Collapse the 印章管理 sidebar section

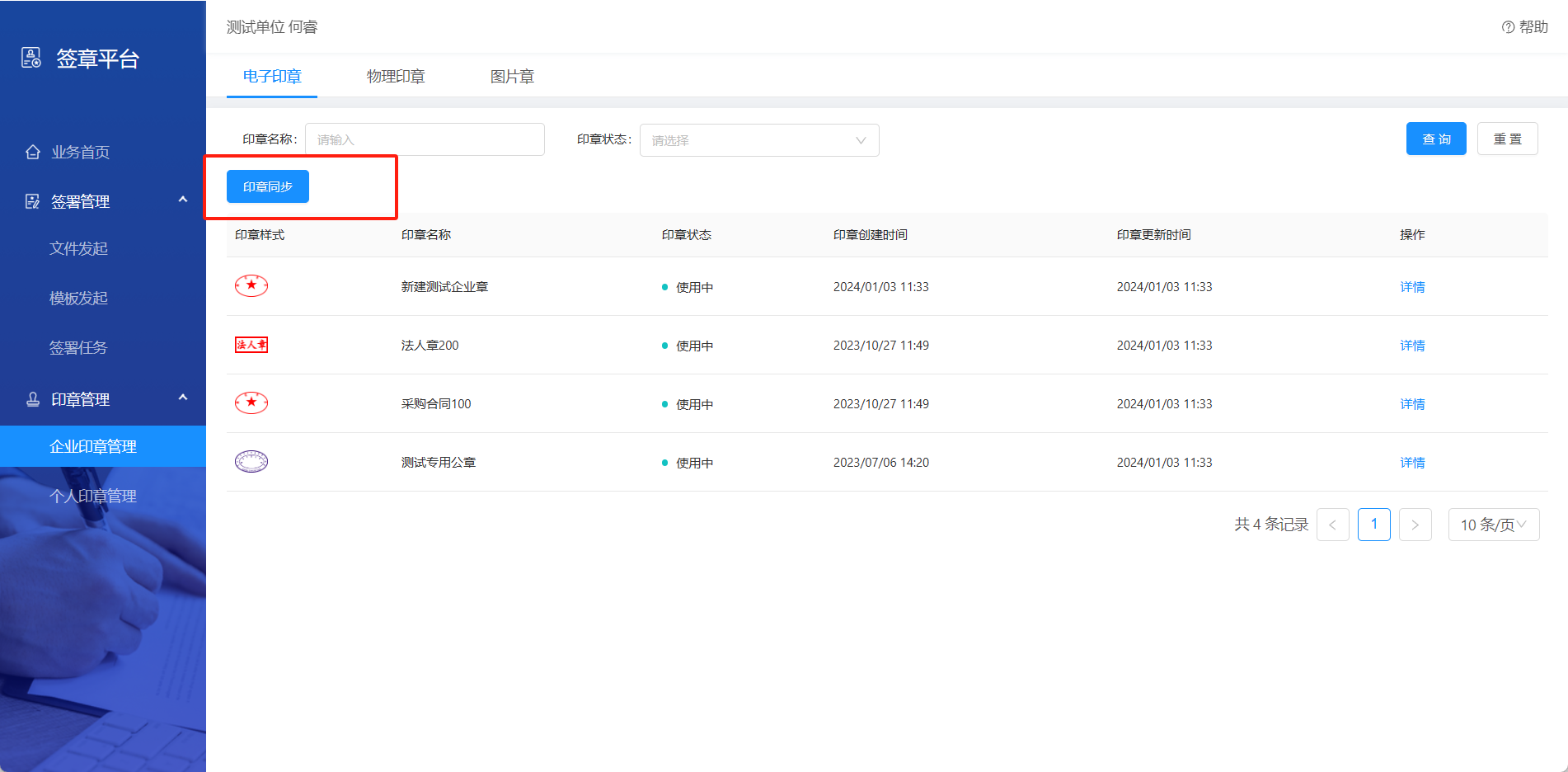tap(183, 398)
